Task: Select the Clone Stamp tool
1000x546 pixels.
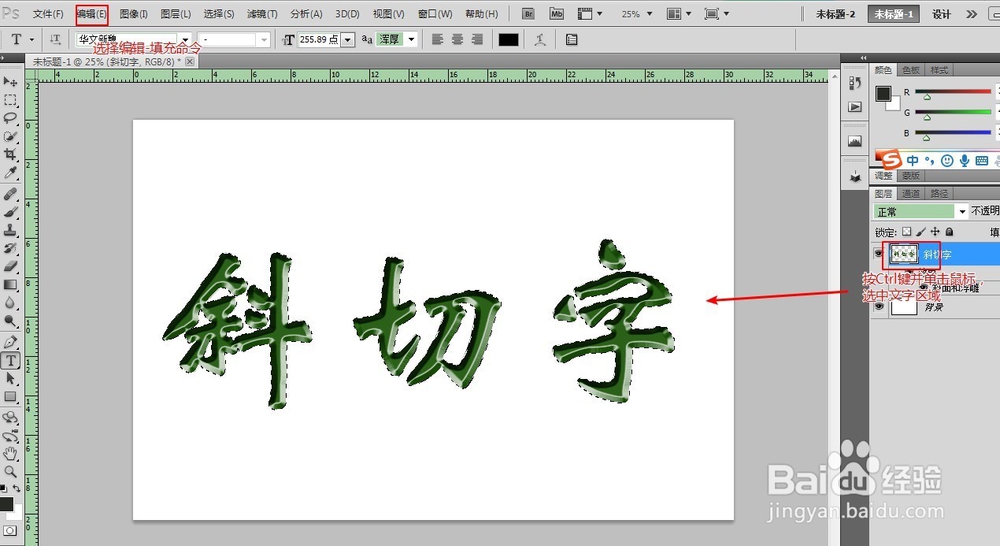Action: point(10,230)
